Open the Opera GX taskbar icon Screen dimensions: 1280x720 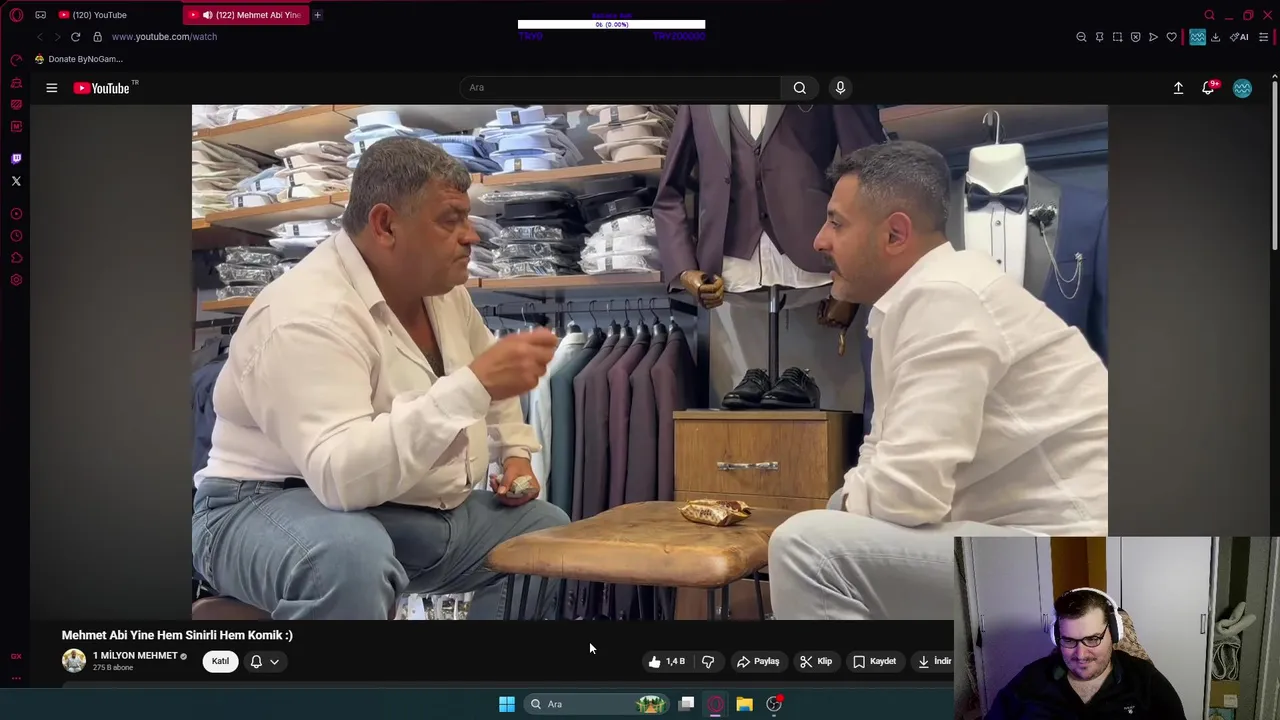point(716,704)
